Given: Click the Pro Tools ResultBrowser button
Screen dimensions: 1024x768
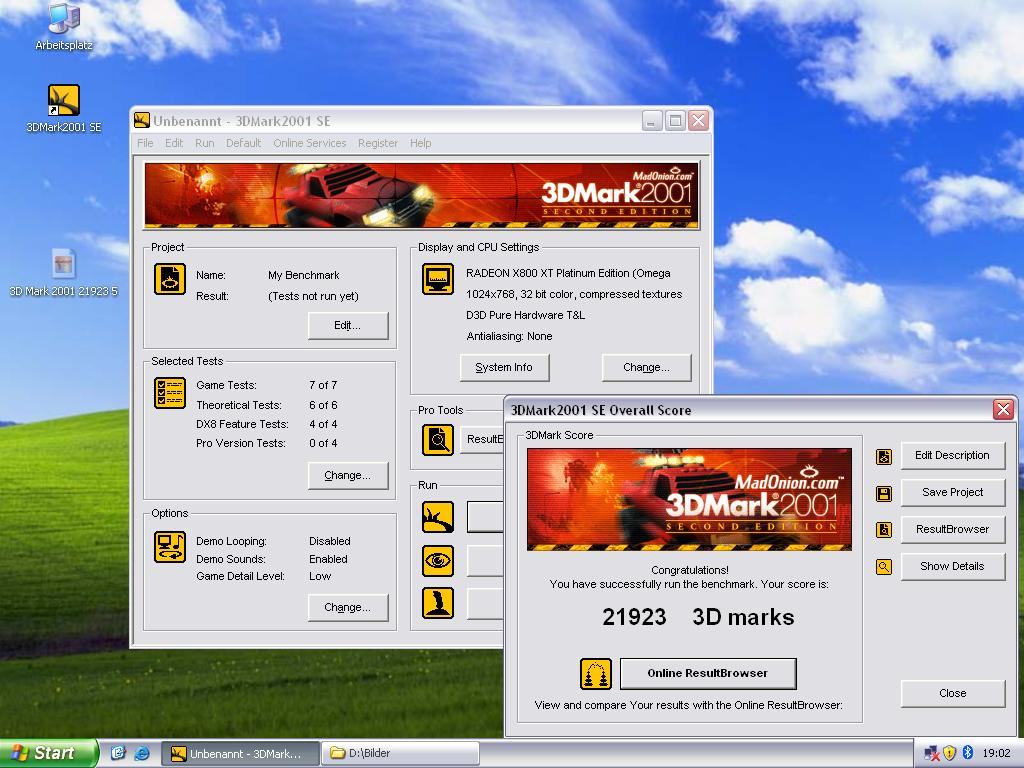Looking at the screenshot, I should tap(483, 440).
